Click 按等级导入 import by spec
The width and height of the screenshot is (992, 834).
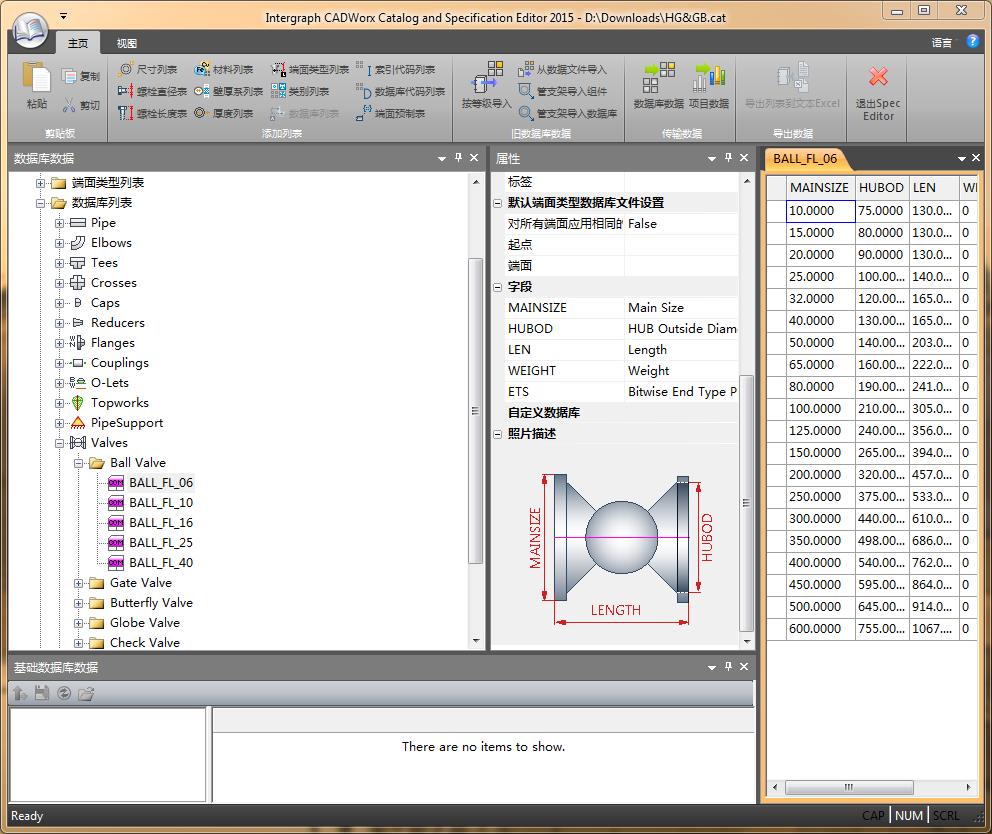[486, 85]
